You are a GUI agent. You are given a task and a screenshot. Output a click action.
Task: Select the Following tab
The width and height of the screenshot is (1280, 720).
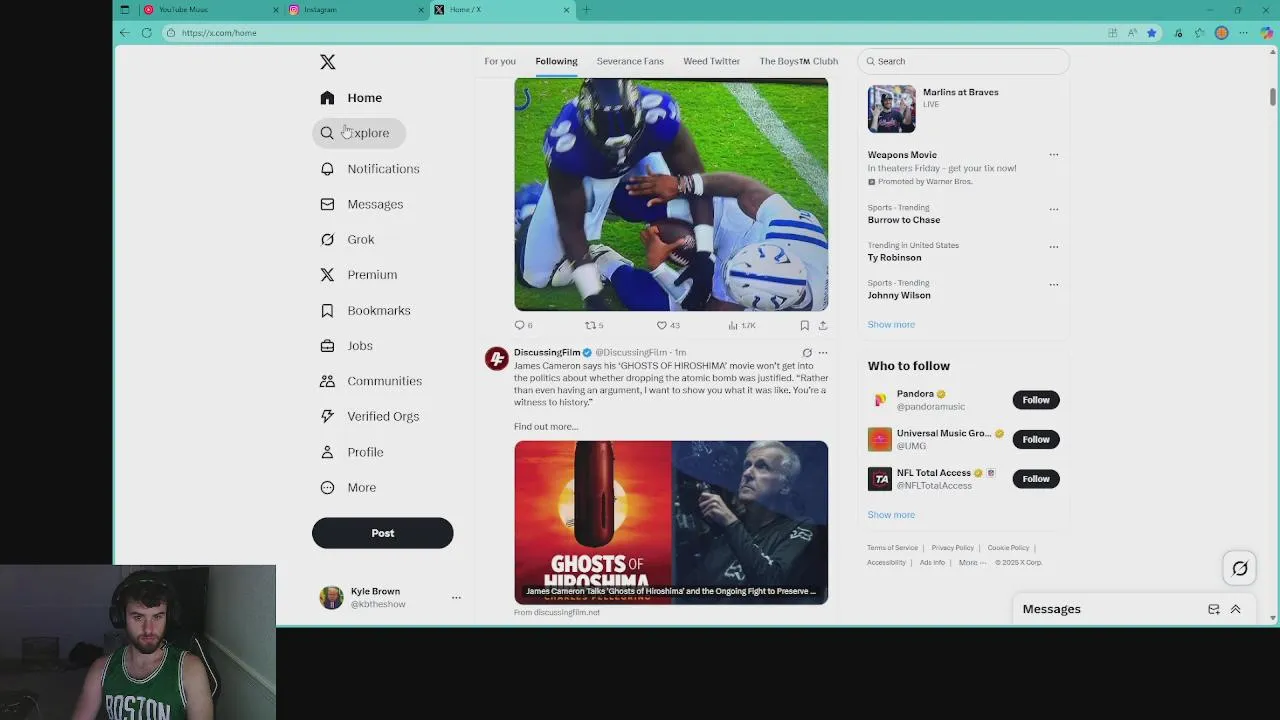click(x=556, y=61)
